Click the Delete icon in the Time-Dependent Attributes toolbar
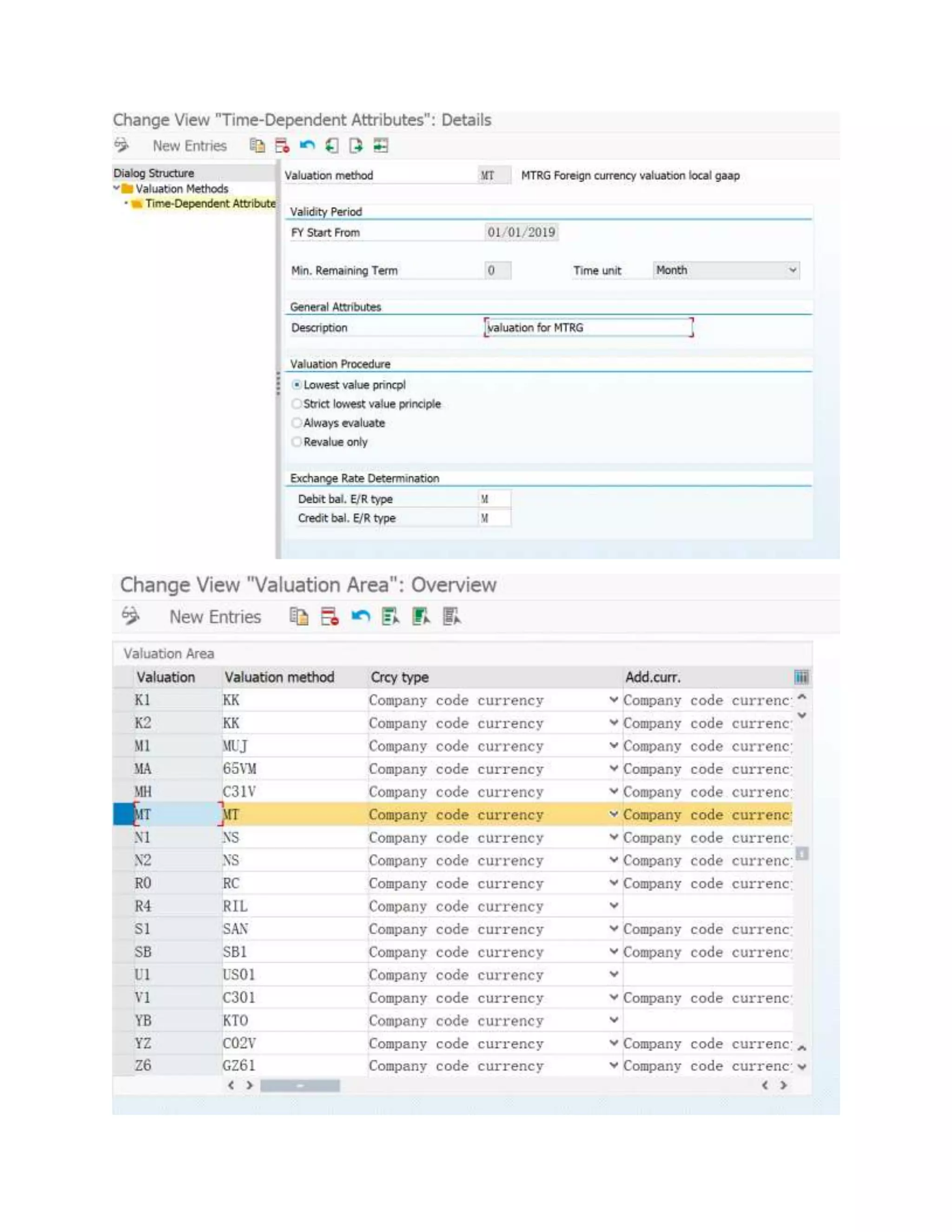This screenshot has width=952, height=1232. pos(282,146)
